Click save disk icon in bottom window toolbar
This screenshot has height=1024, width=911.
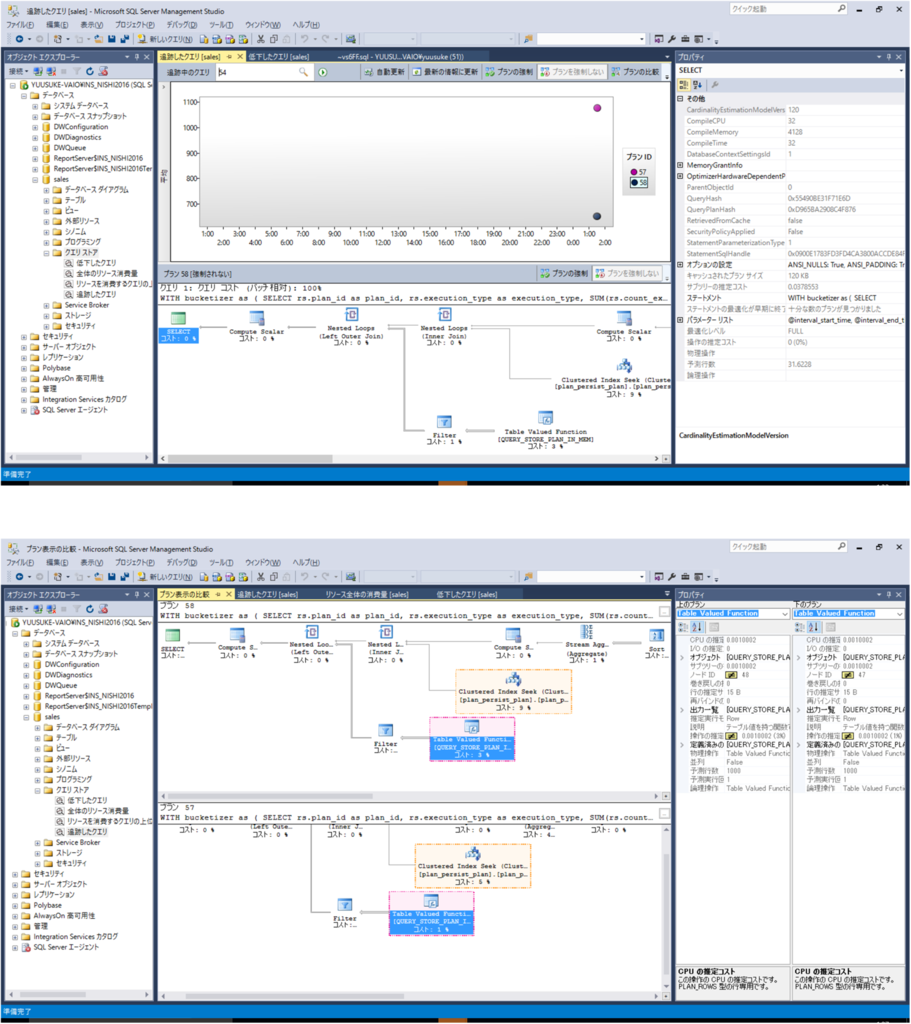click(x=111, y=577)
